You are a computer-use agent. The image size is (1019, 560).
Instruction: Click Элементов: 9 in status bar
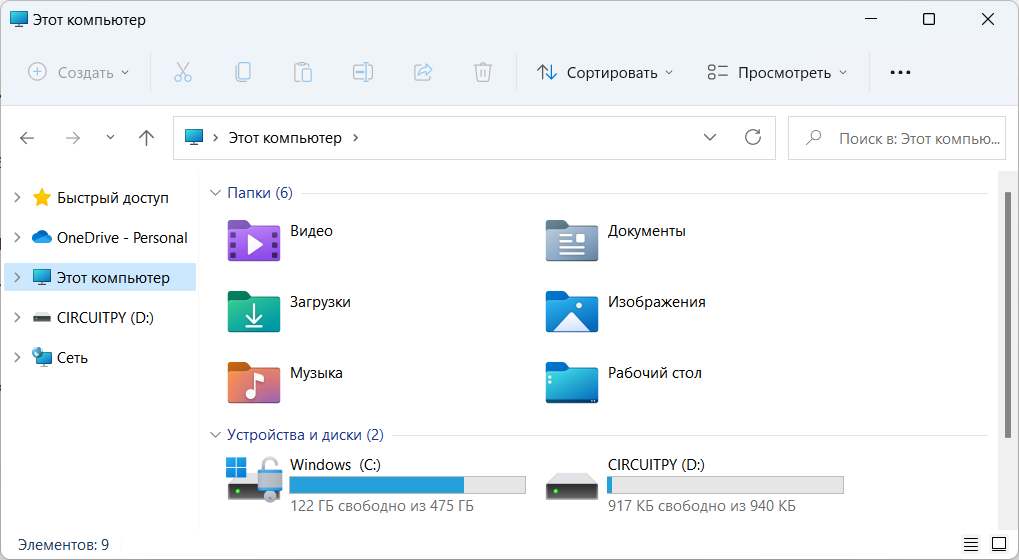click(x=64, y=544)
